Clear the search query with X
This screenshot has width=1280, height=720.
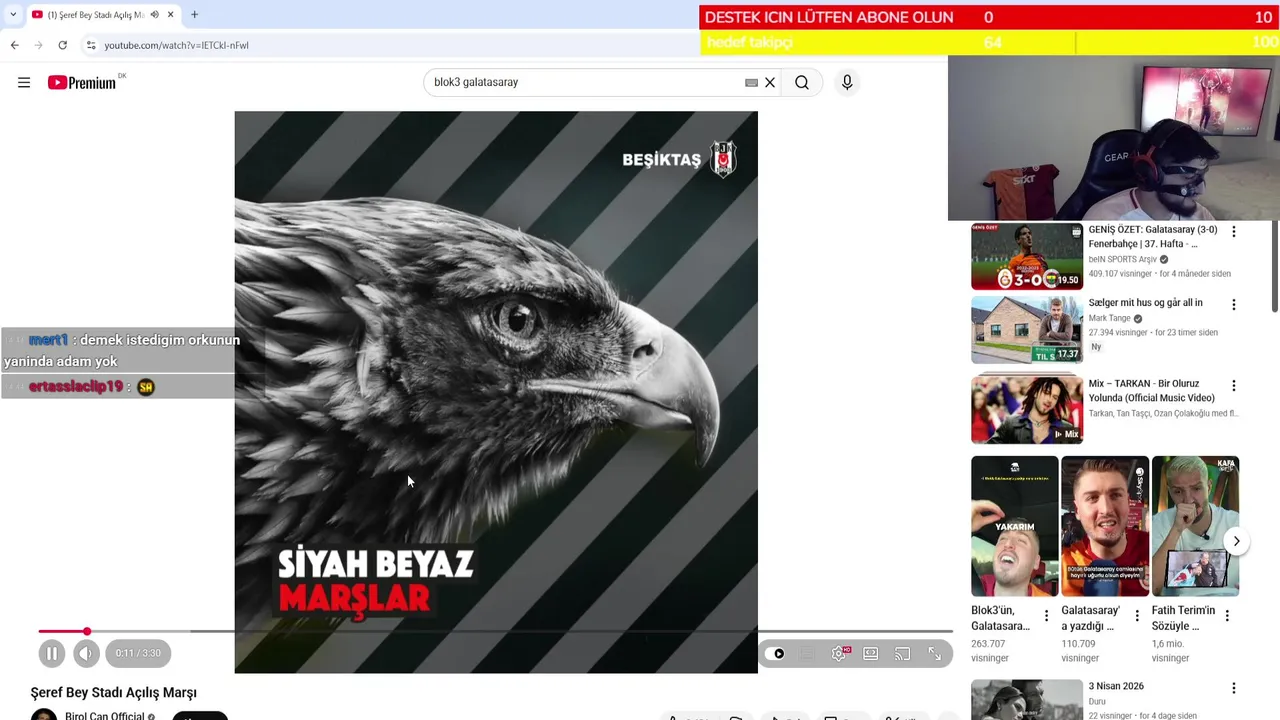pos(770,83)
